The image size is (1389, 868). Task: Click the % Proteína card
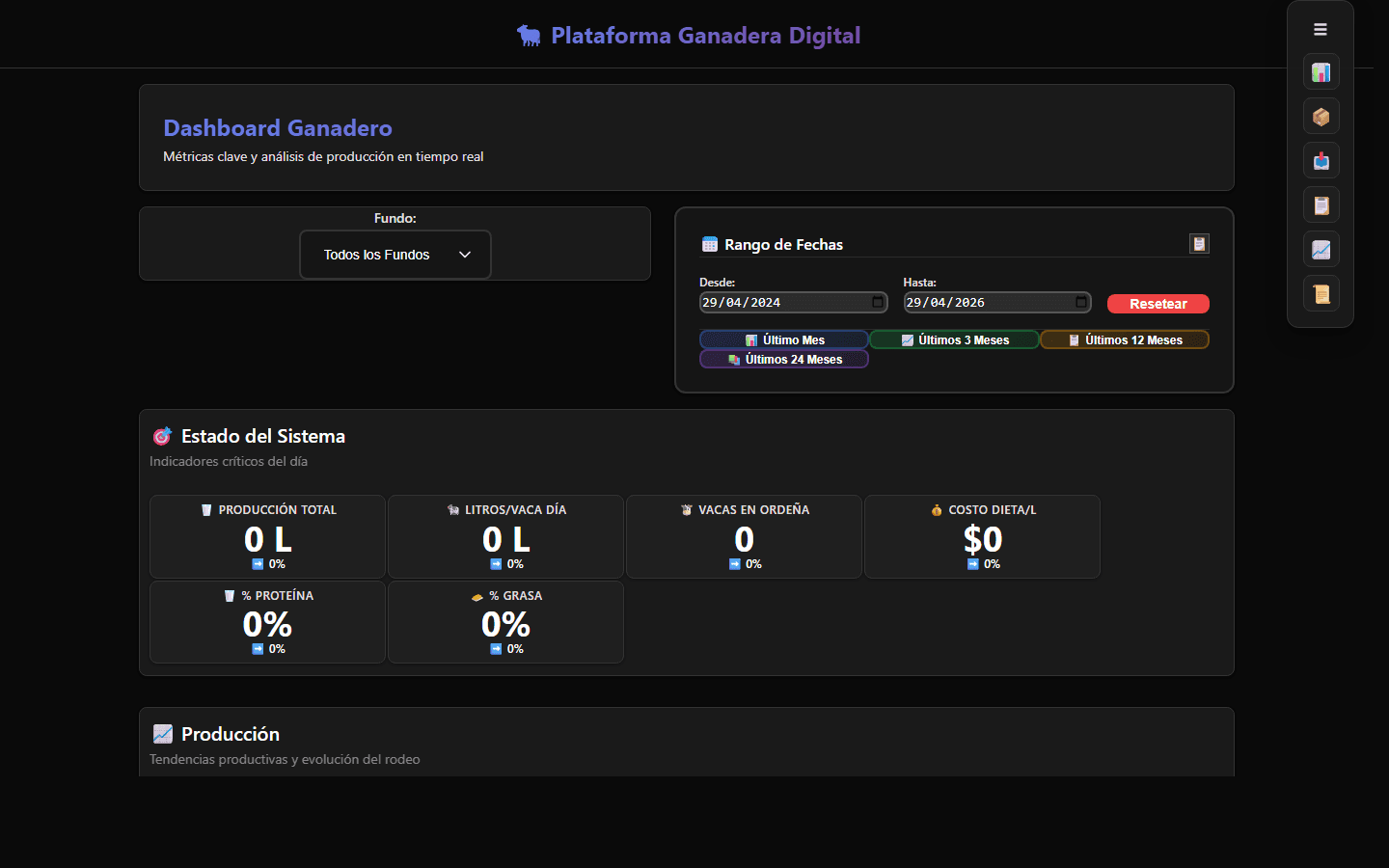click(267, 622)
